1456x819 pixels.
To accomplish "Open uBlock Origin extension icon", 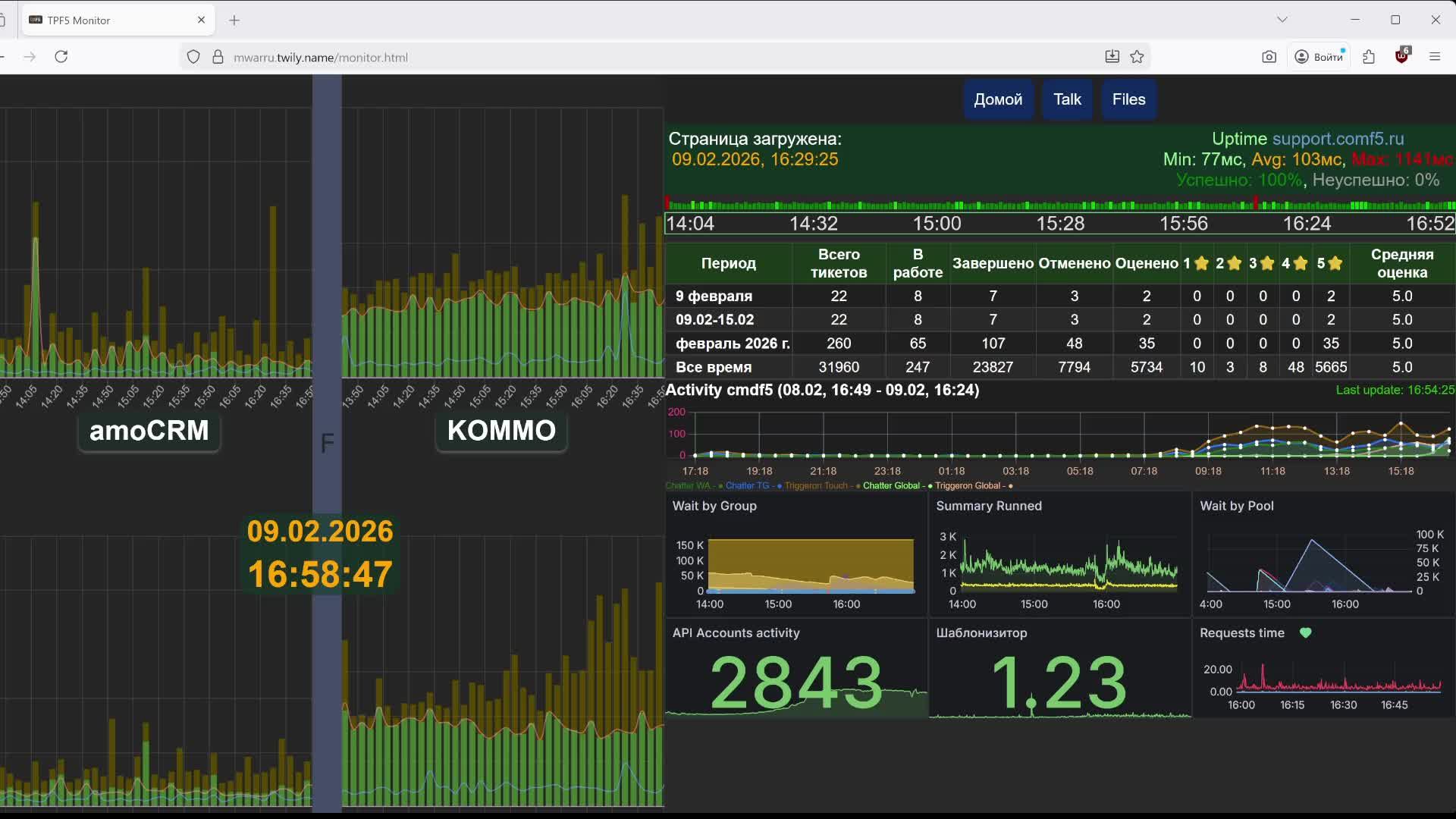I will coord(1401,57).
